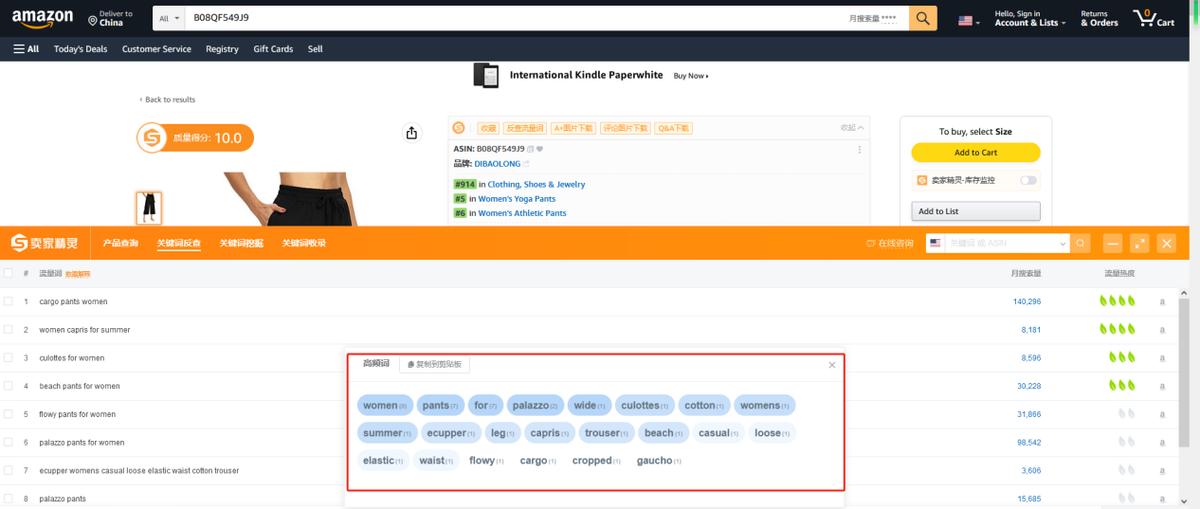Check the box for palazzo pants for women
This screenshot has width=1200, height=509.
(8, 442)
